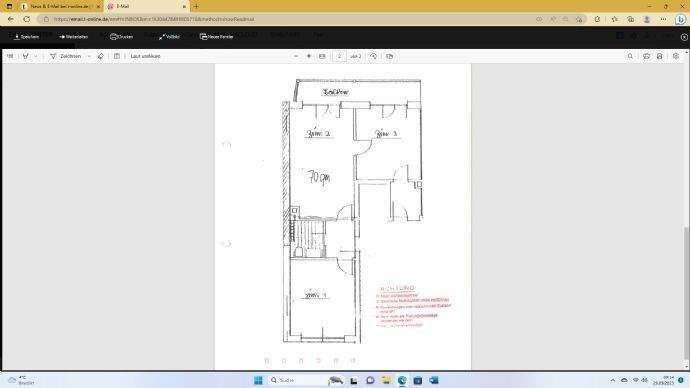Click Laut vorlesen read aloud

tap(145, 56)
